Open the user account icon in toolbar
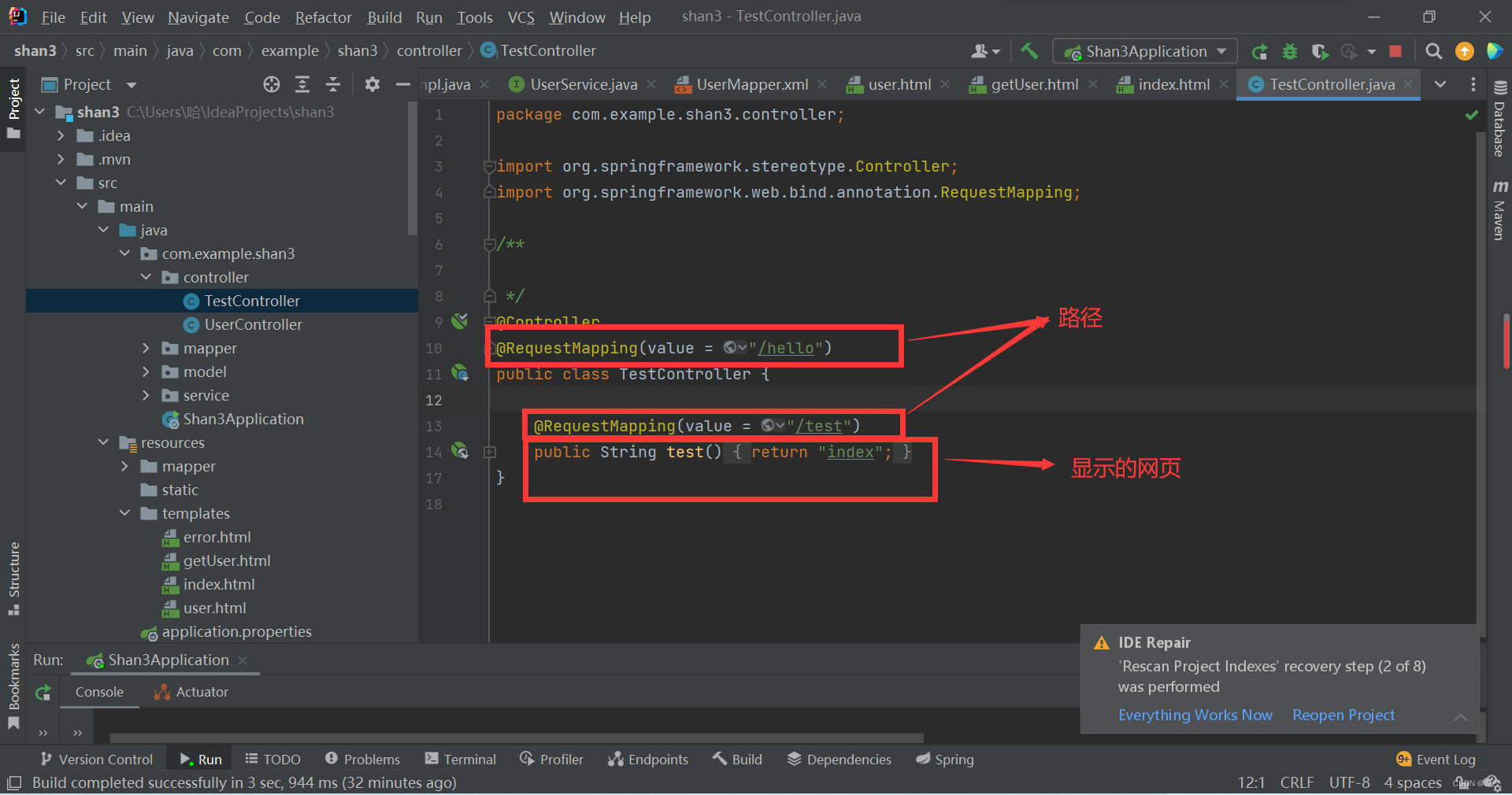Image resolution: width=1512 pixels, height=795 pixels. pyautogui.click(x=984, y=51)
